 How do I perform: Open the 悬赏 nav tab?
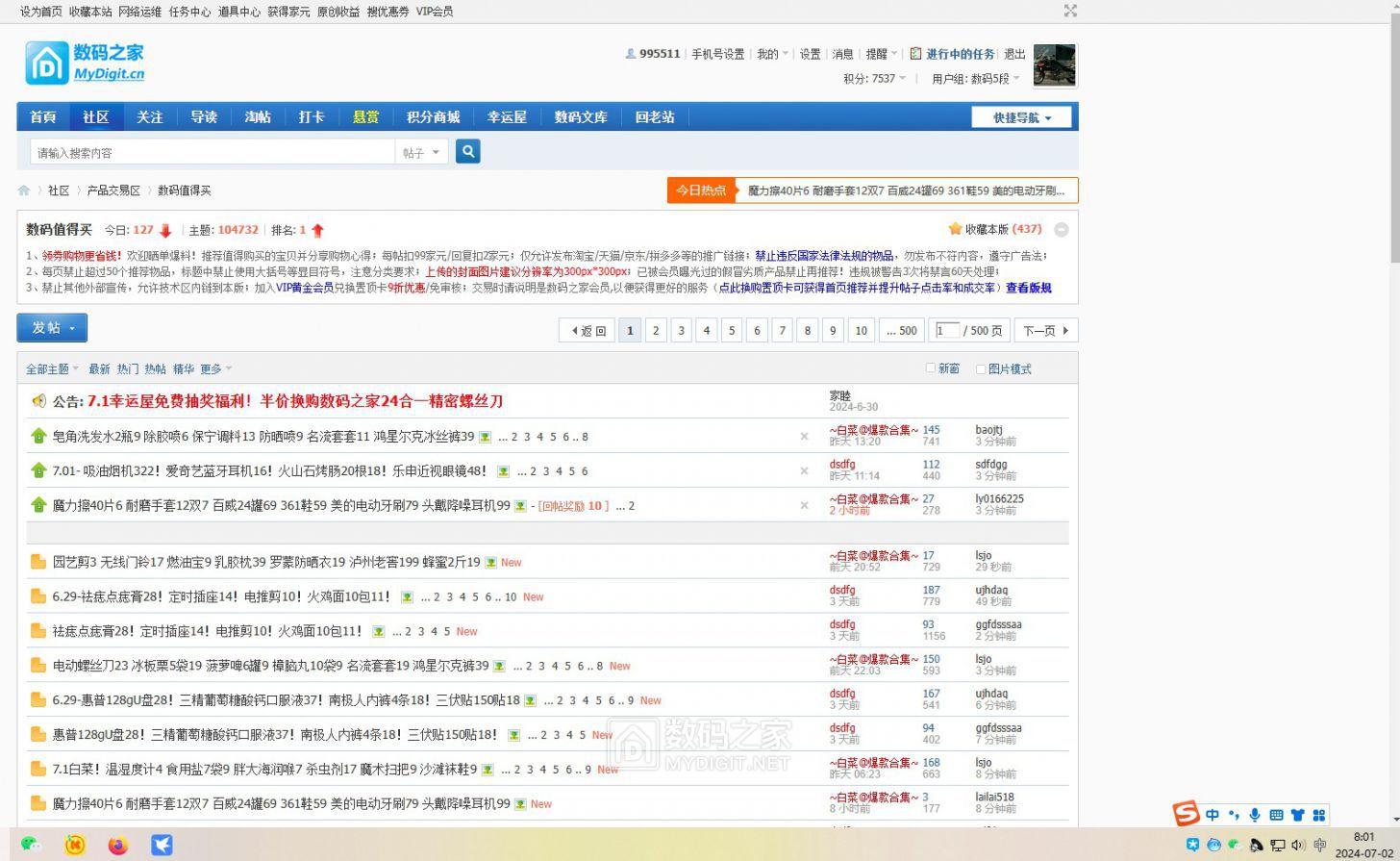[x=365, y=116]
